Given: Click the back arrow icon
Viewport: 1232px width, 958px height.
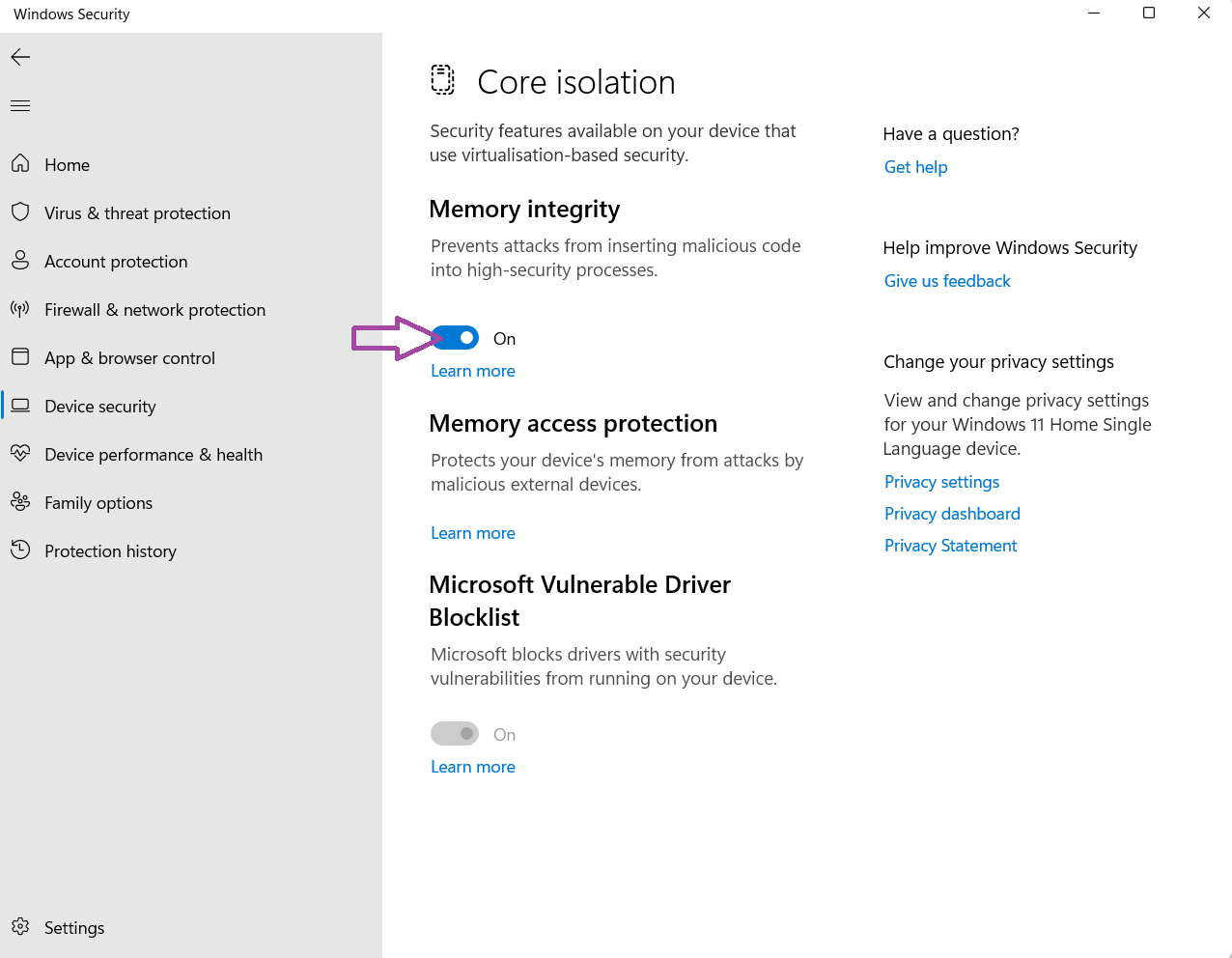Looking at the screenshot, I should coord(20,57).
